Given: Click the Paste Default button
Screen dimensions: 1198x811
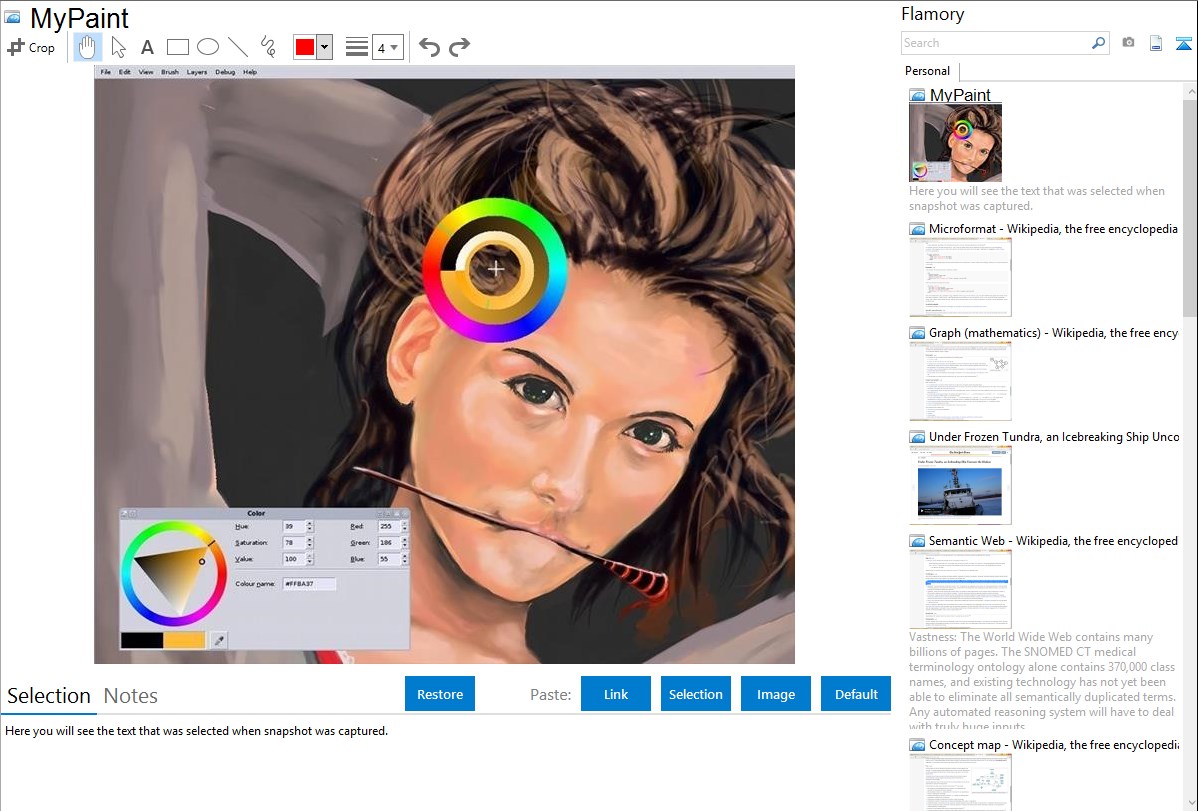Looking at the screenshot, I should pyautogui.click(x=856, y=694).
